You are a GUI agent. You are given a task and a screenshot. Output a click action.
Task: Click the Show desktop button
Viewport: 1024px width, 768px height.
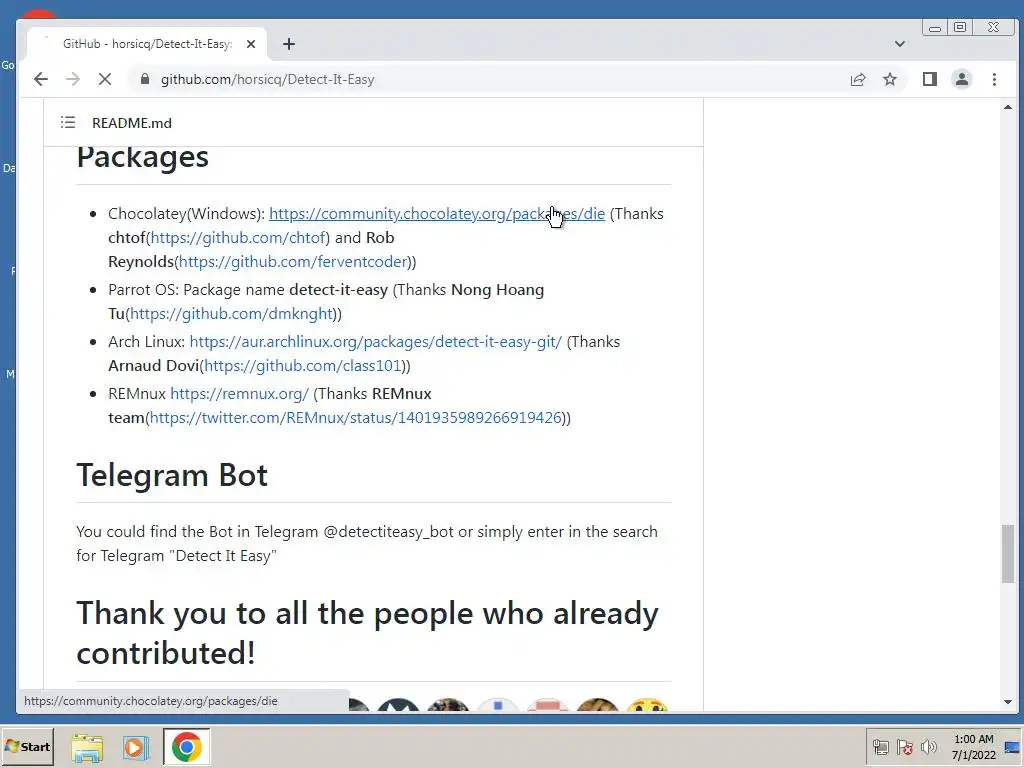(1012, 747)
